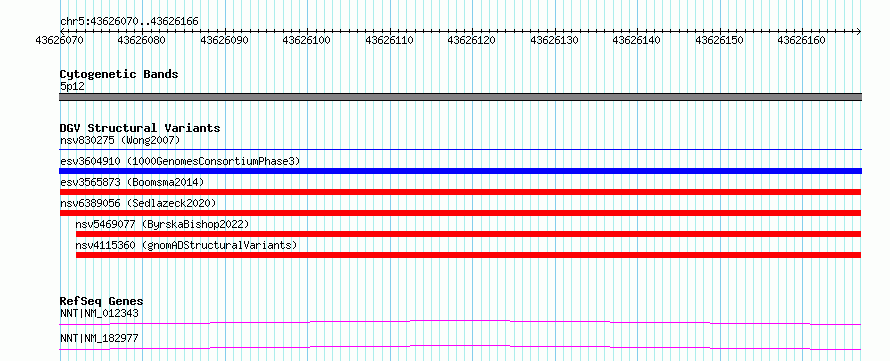Click the red nsv6389056 variant bar
Viewport: 890px width, 361px height.
[460, 213]
